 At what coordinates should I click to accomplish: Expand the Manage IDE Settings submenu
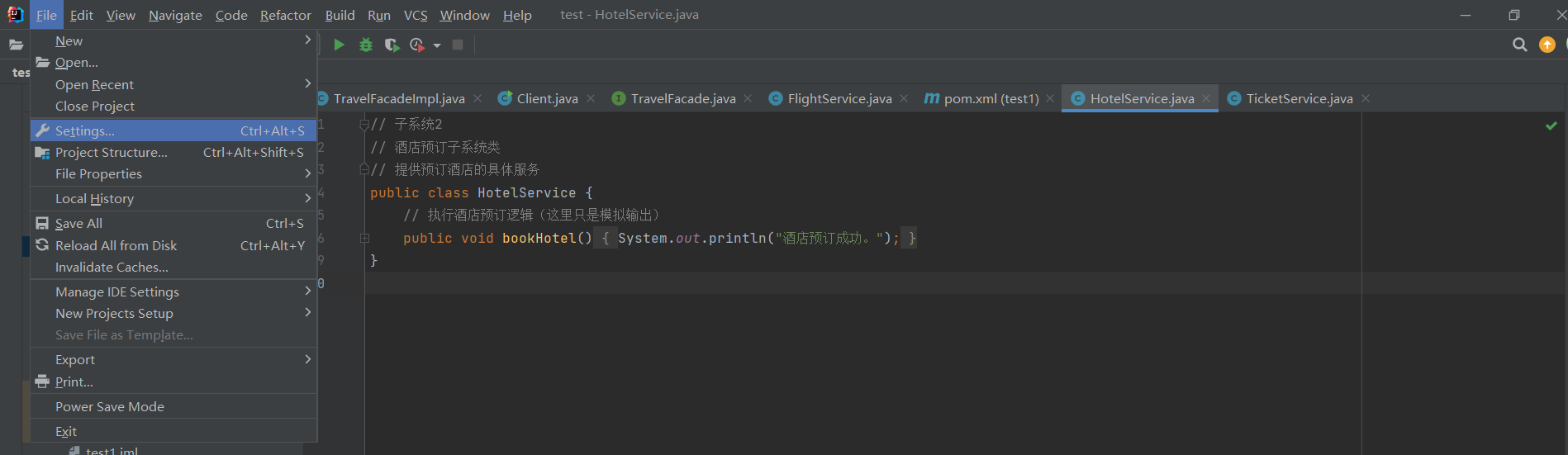[x=307, y=291]
